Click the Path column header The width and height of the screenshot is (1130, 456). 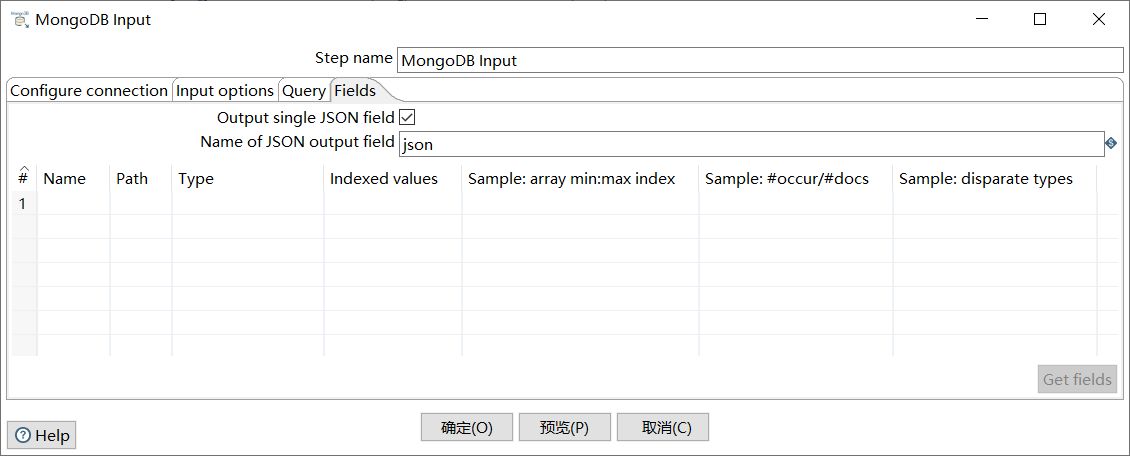tap(141, 179)
